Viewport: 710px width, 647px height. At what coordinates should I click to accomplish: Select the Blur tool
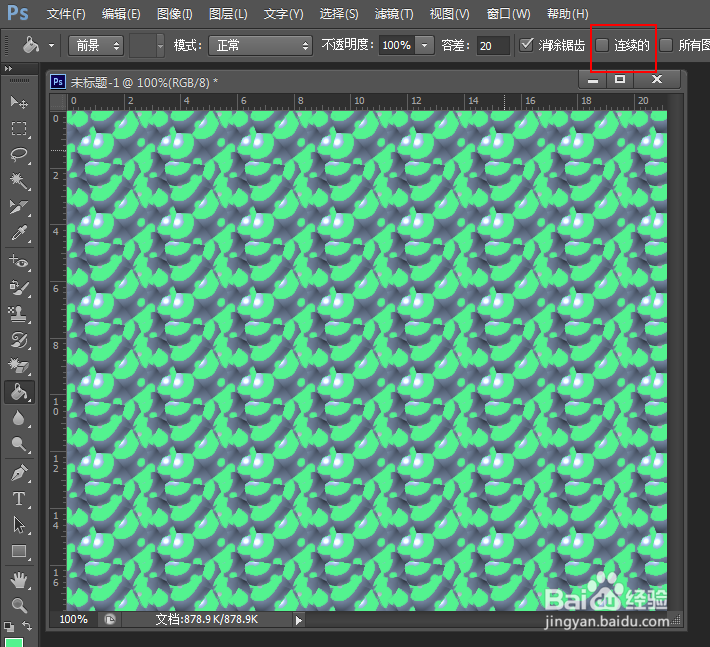(x=19, y=418)
